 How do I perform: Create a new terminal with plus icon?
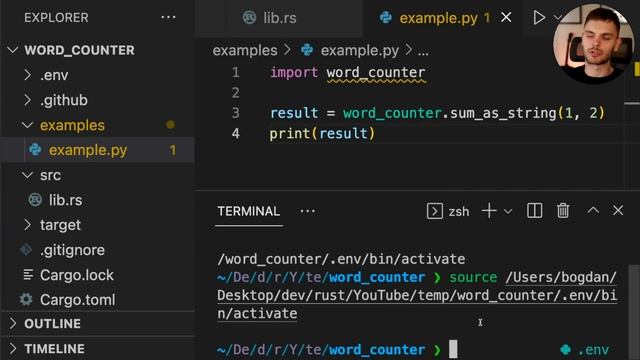click(489, 211)
